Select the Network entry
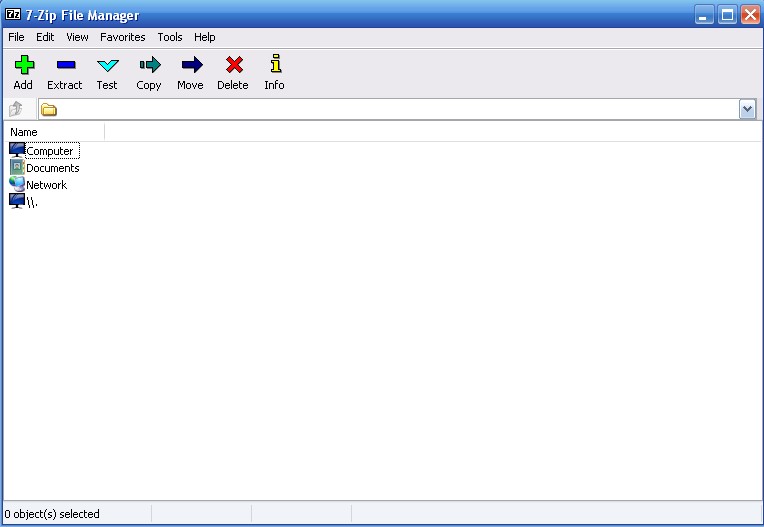This screenshot has width=764, height=527. coord(46,185)
